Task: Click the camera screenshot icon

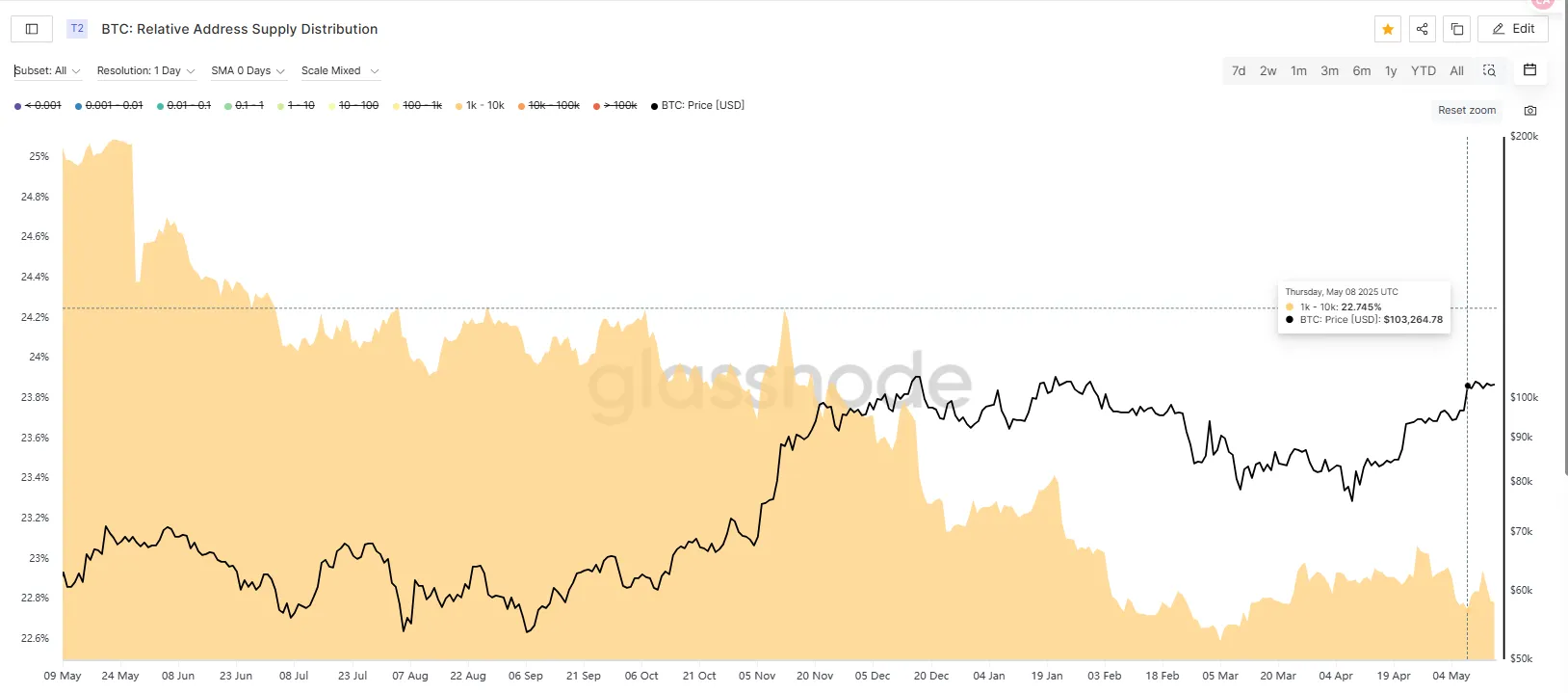Action: pyautogui.click(x=1530, y=111)
